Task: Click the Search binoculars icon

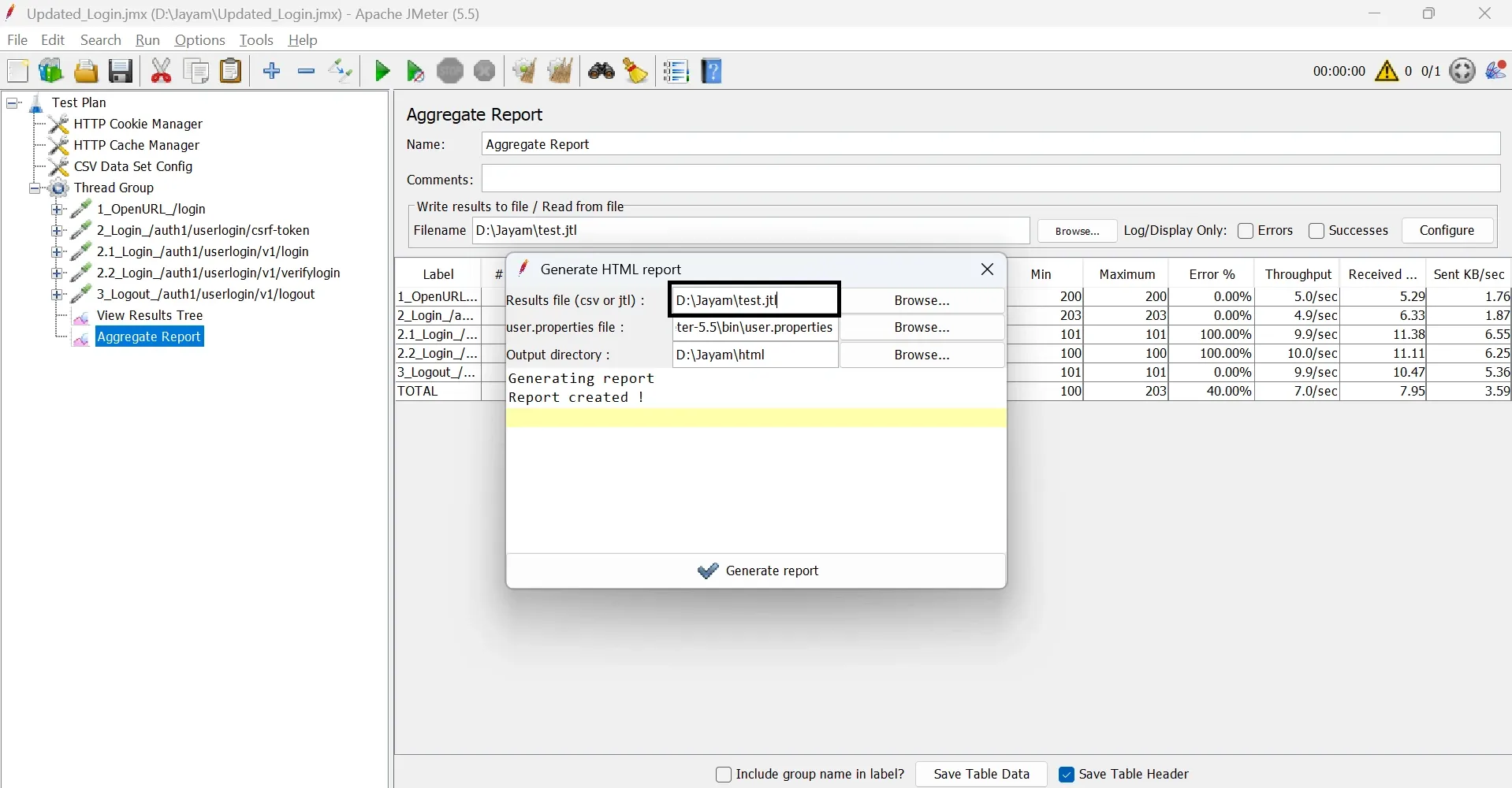Action: (601, 71)
